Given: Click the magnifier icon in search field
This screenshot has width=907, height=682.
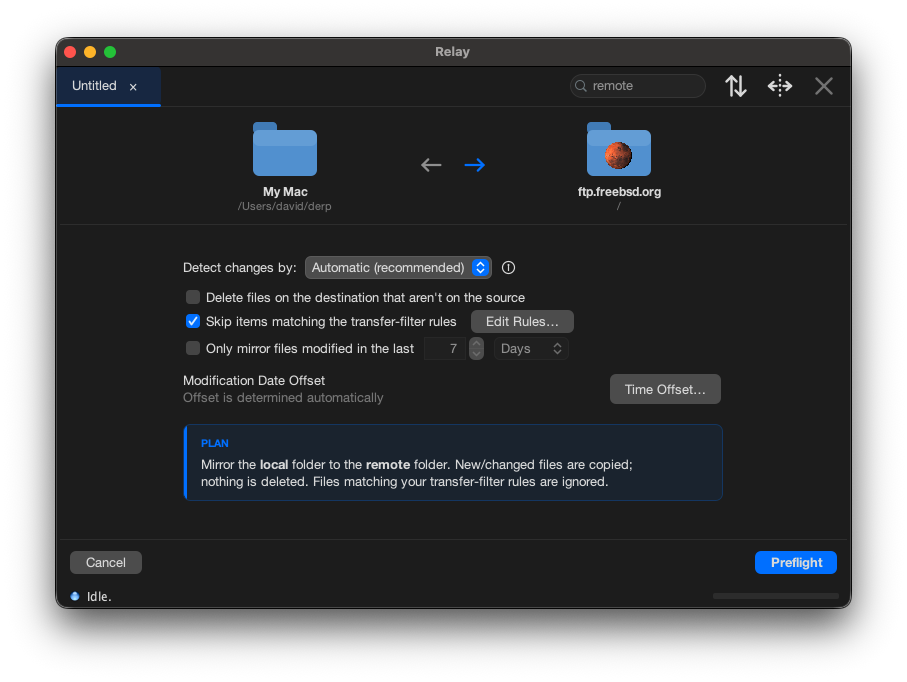Looking at the screenshot, I should 581,86.
